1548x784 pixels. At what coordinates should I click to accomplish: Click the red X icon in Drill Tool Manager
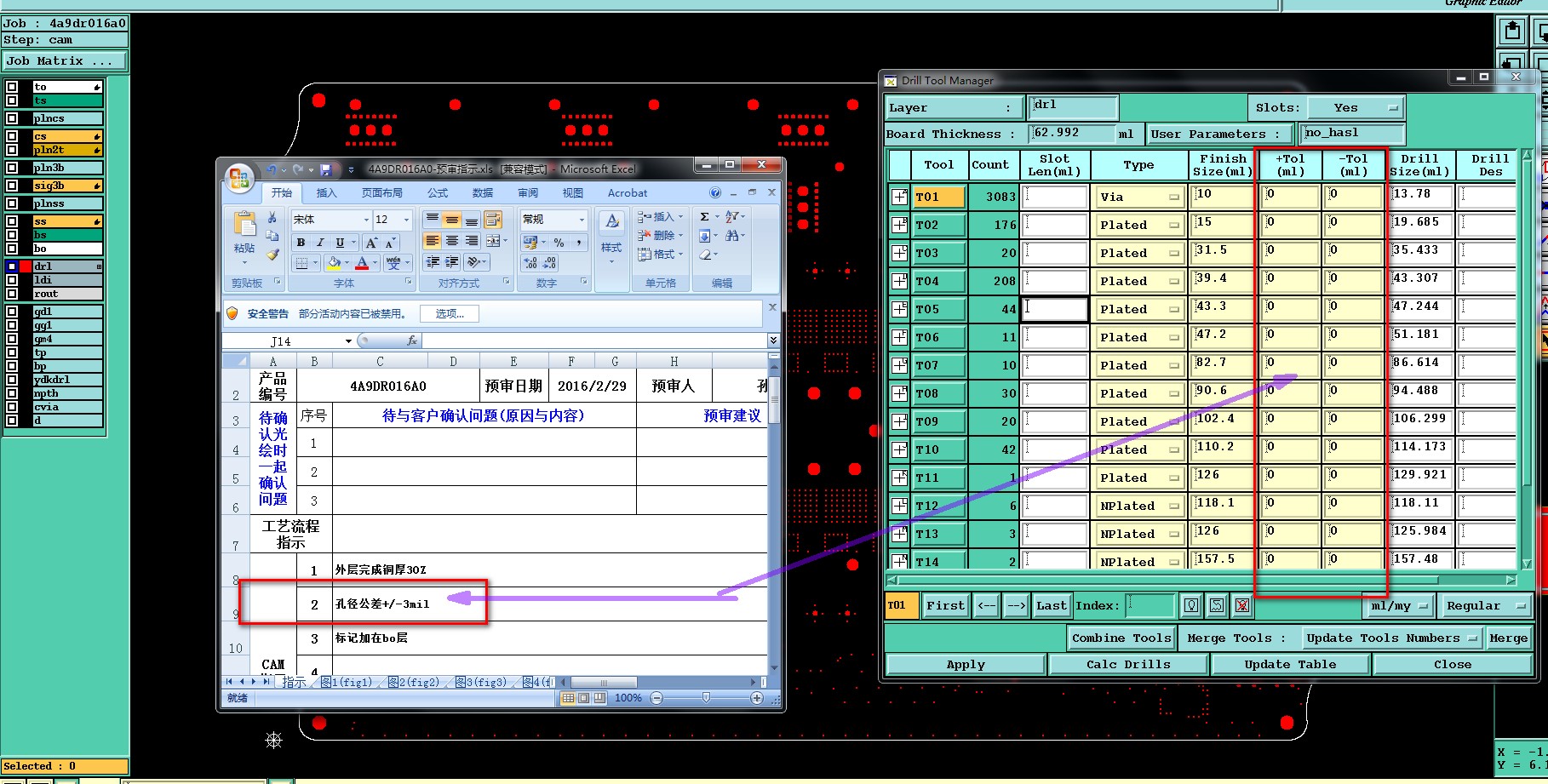(x=1242, y=605)
